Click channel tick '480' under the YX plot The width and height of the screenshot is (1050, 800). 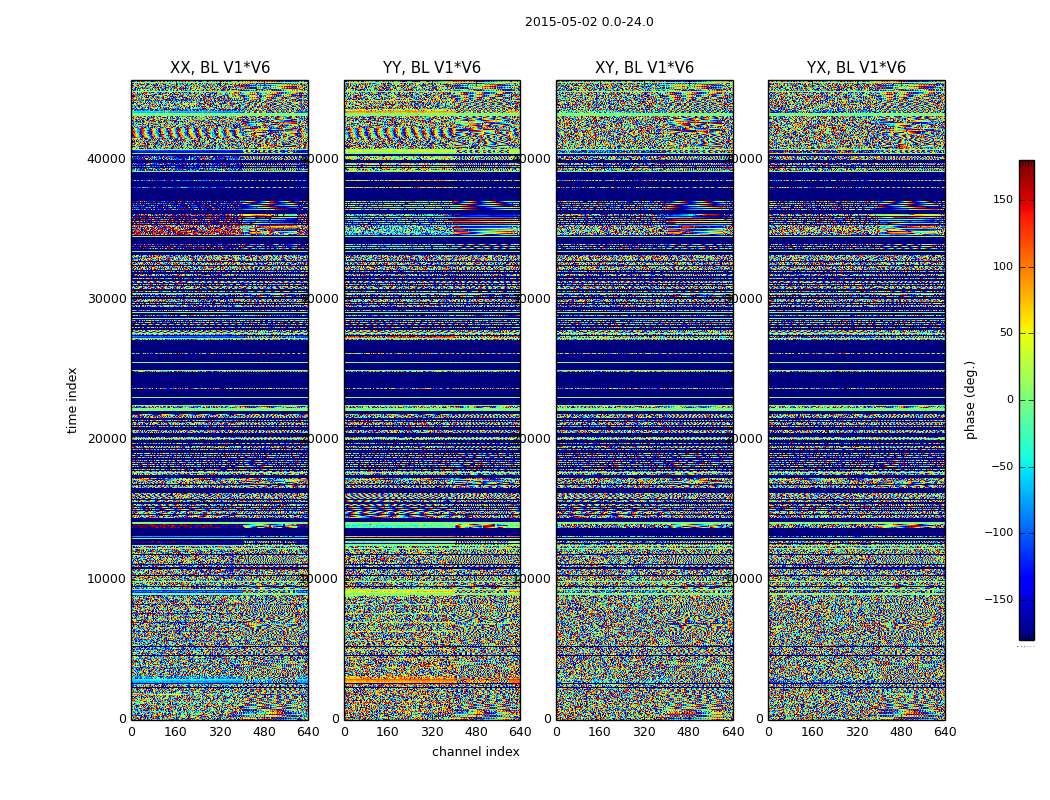pyautogui.click(x=901, y=732)
